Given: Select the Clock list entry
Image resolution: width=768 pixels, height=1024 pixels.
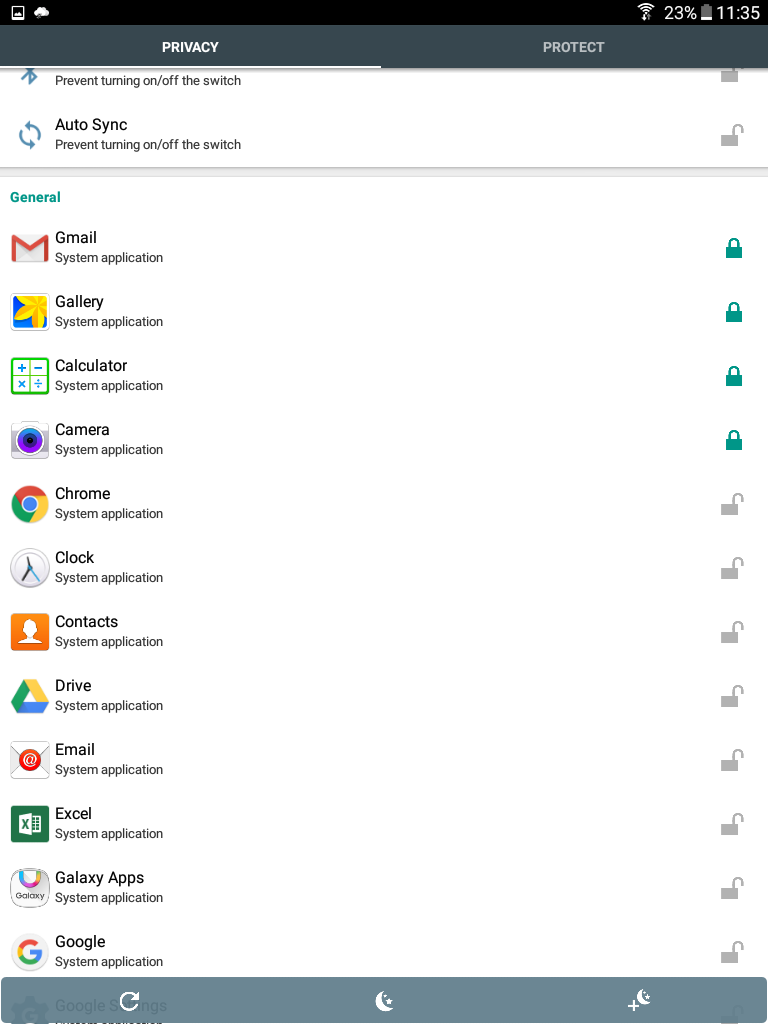Looking at the screenshot, I should point(300,568).
